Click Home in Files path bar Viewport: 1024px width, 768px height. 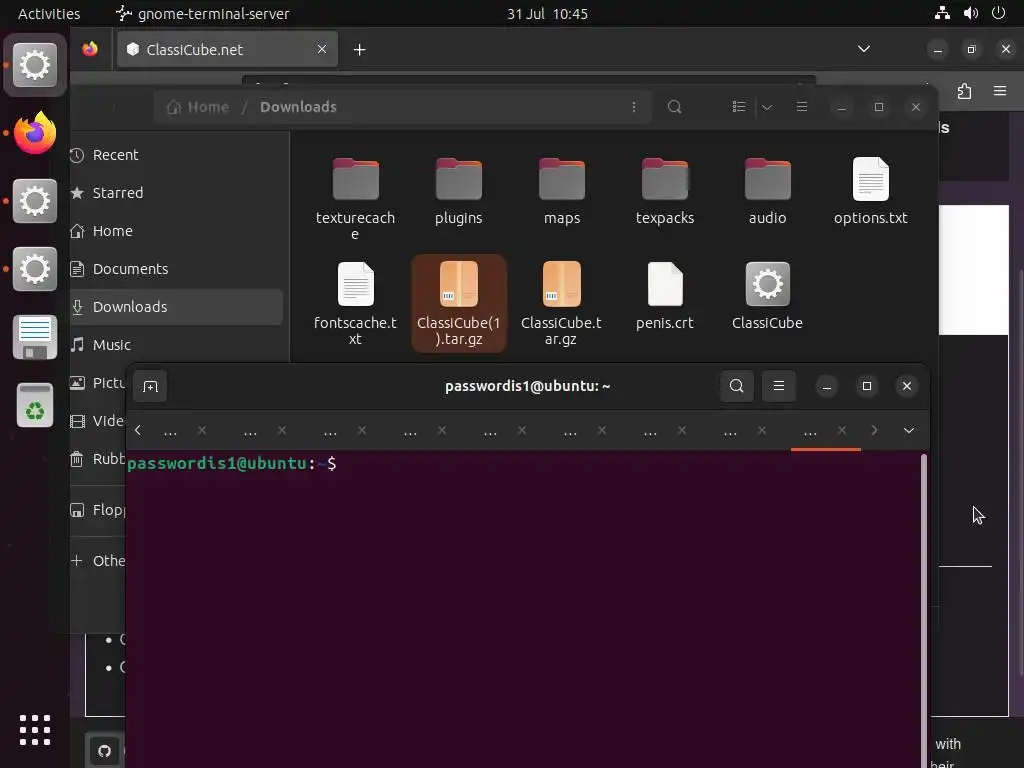(x=198, y=107)
